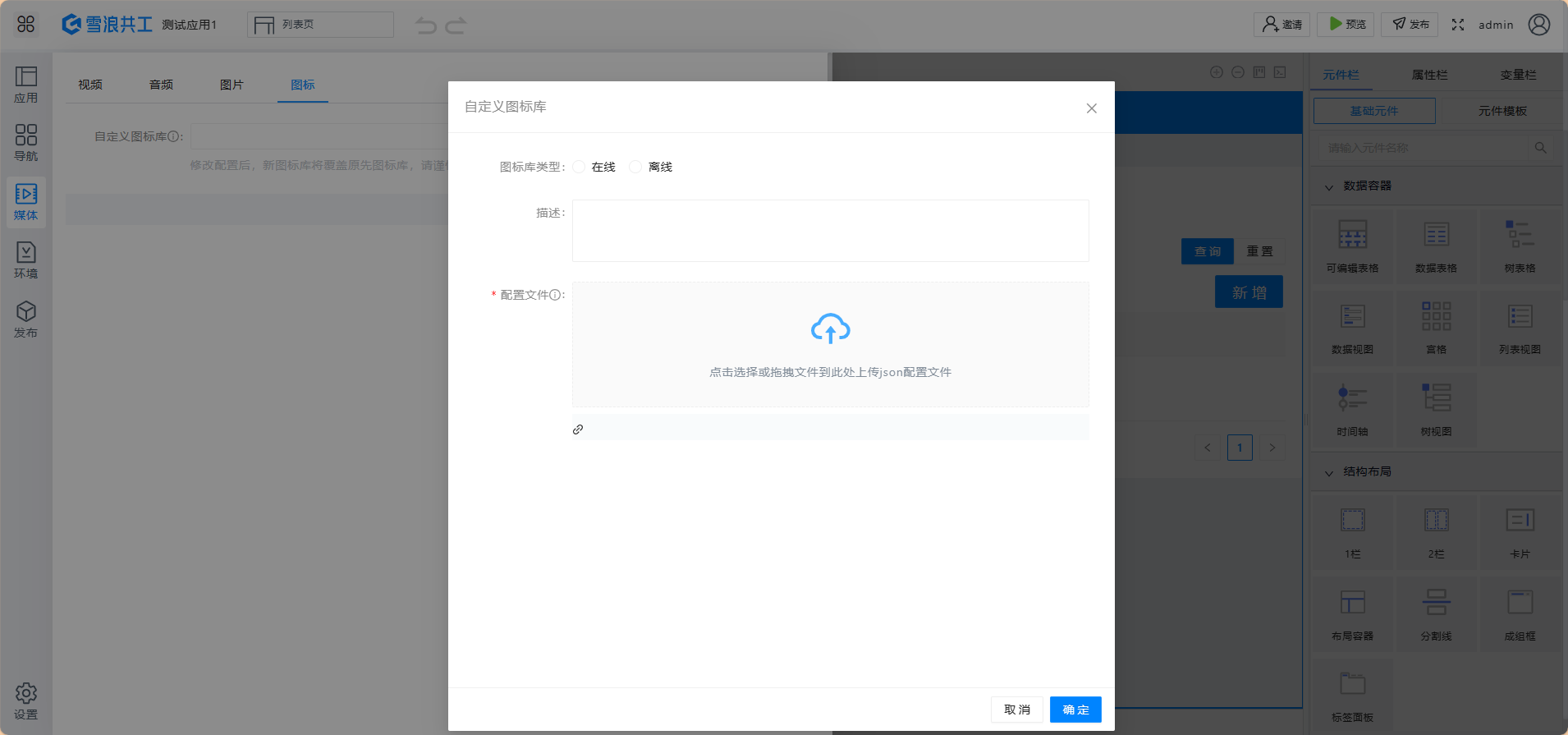The image size is (1568, 735).
Task: Switch to the 图标 tab
Action: [303, 85]
